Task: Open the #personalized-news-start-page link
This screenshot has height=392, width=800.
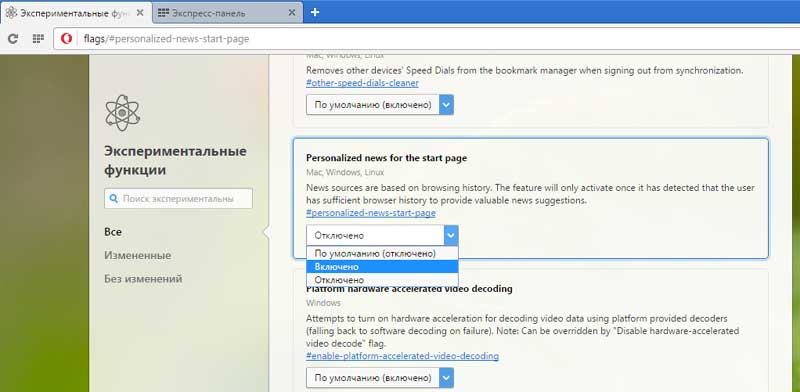Action: coord(371,213)
